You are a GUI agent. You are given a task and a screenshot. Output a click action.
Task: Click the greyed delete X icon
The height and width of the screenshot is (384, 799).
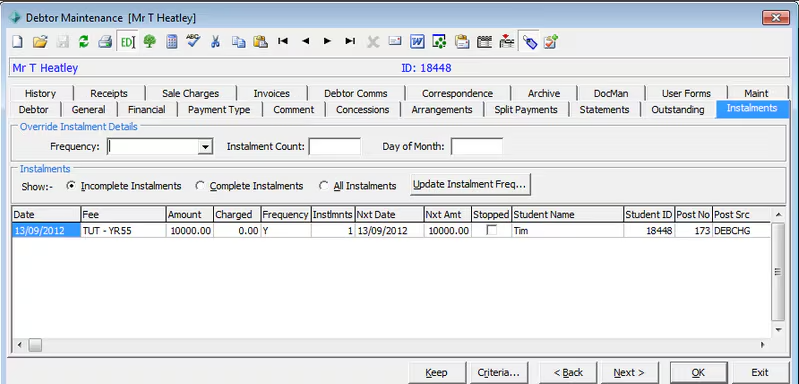[373, 42]
